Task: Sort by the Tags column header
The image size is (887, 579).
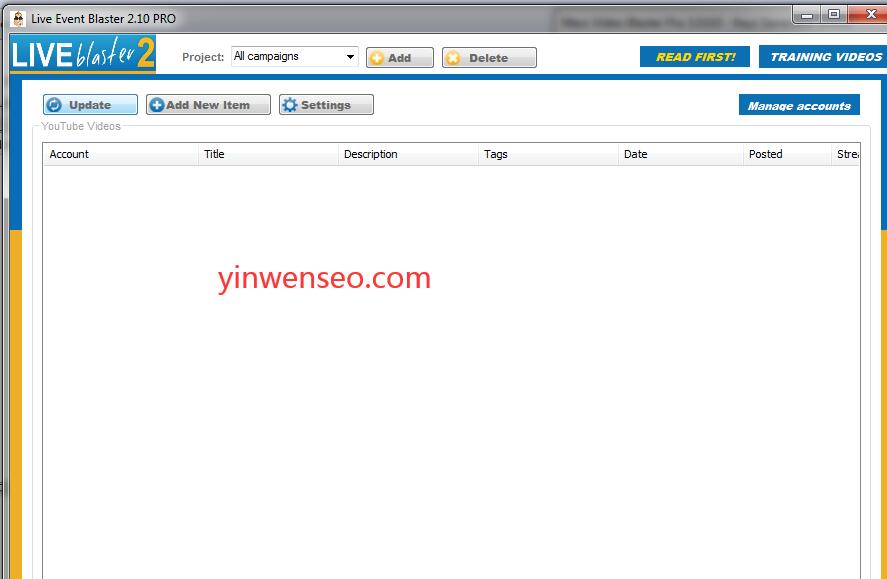Action: point(548,154)
